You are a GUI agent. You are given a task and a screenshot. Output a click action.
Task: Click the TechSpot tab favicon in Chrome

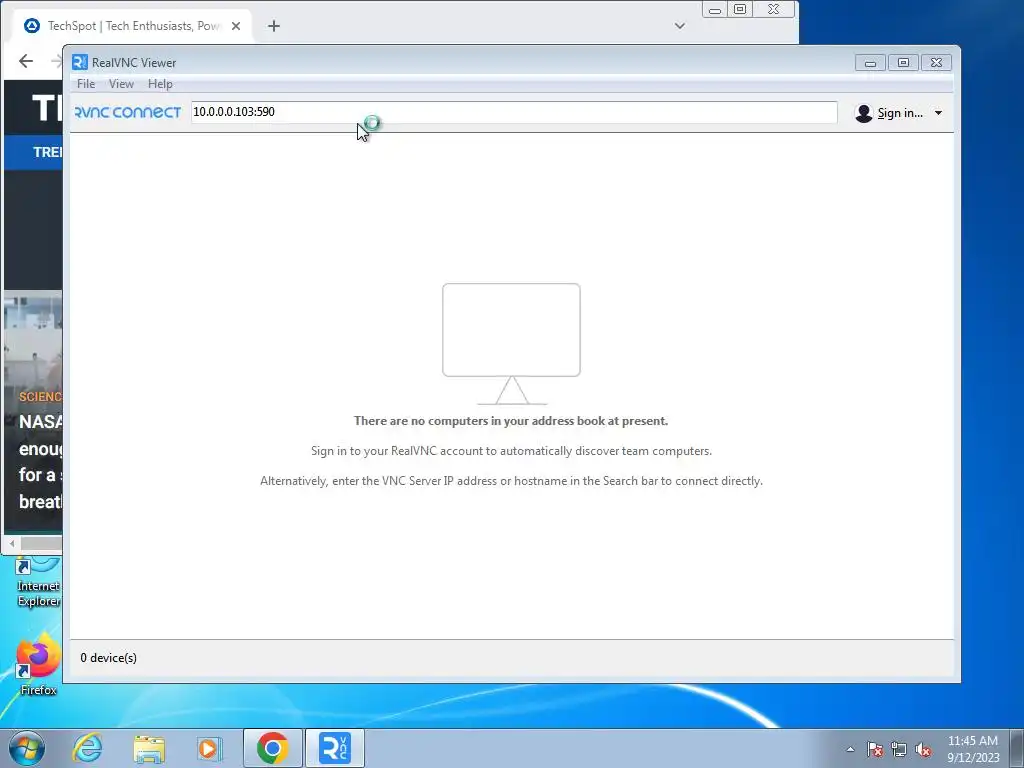coord(31,26)
